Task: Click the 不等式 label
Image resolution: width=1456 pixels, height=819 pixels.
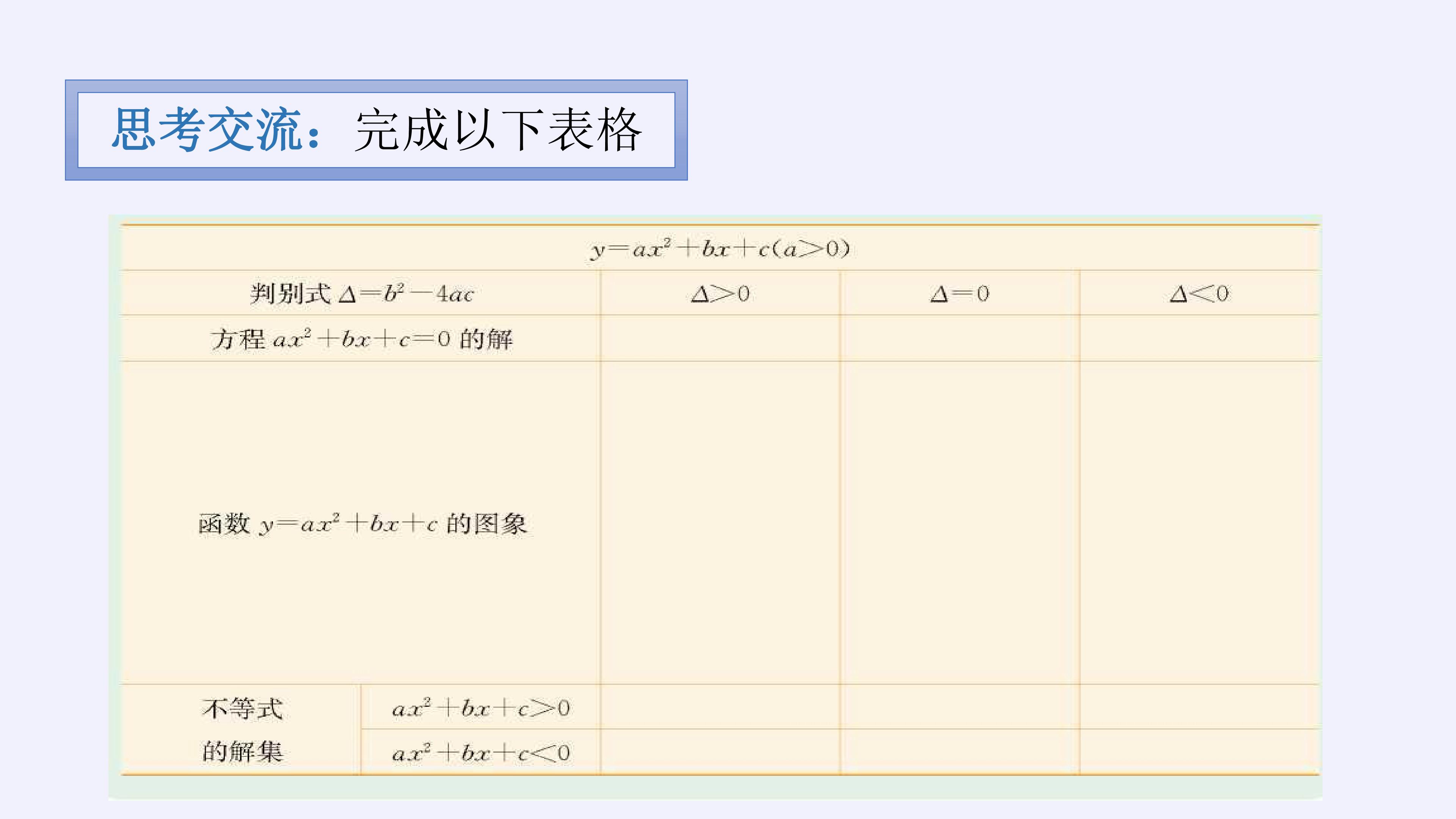Action: [x=243, y=708]
